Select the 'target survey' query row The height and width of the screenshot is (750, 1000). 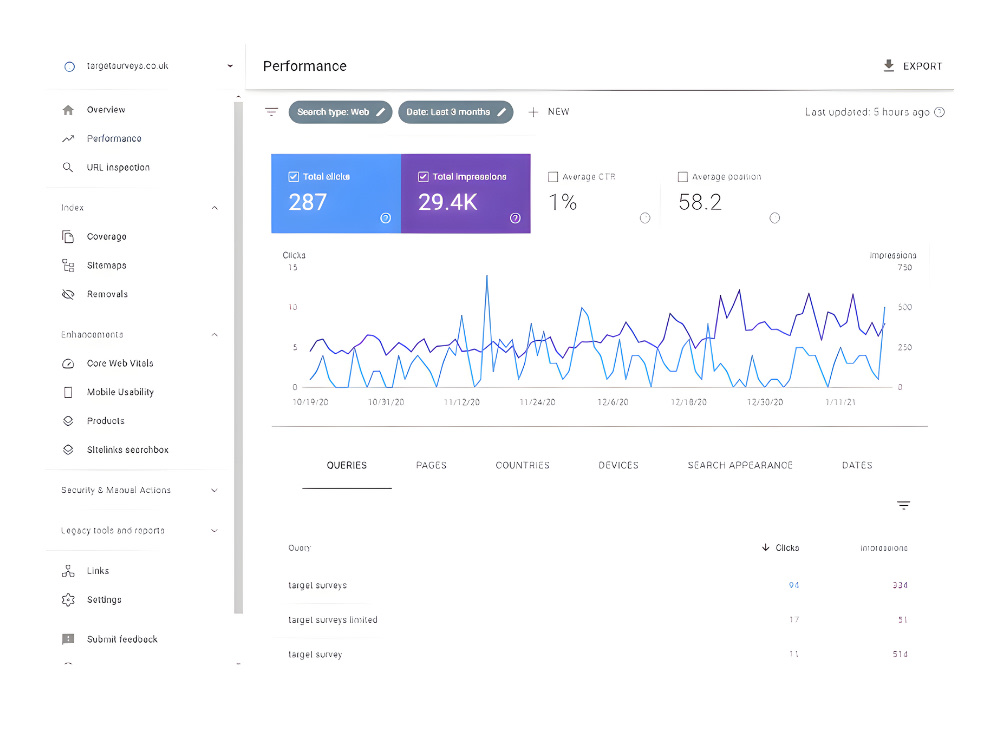point(599,654)
